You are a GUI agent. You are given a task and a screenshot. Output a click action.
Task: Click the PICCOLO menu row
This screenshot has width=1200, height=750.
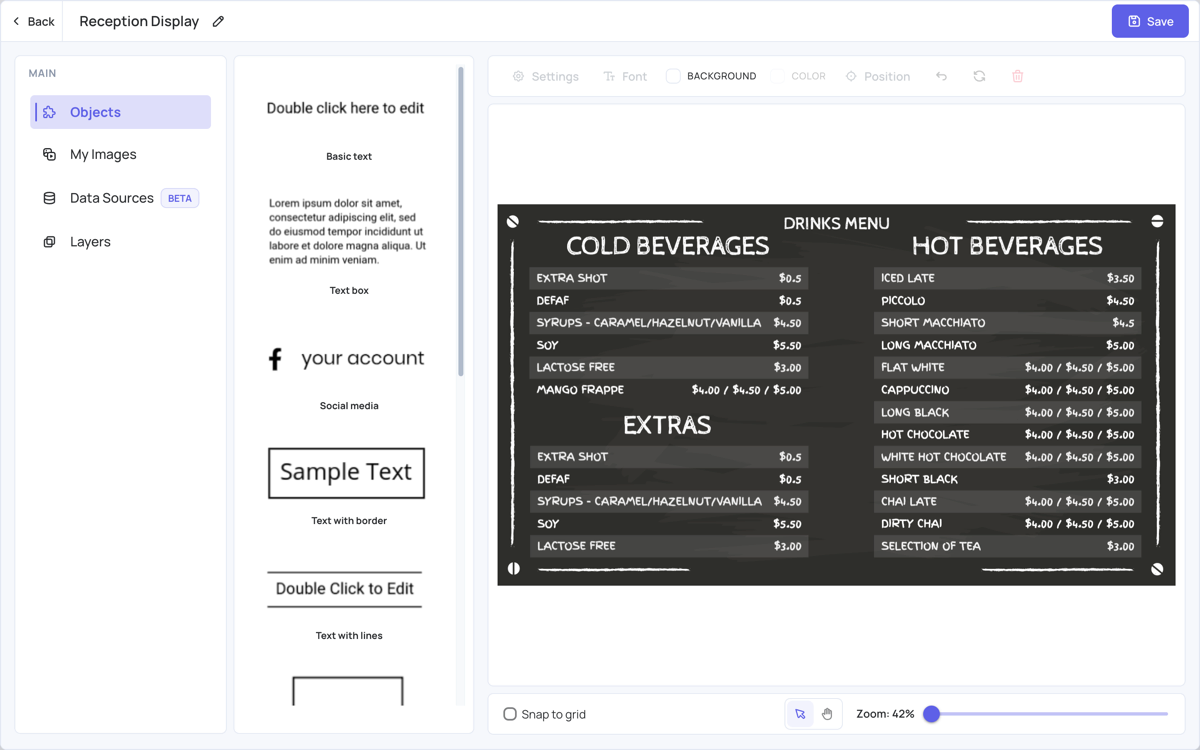tap(1007, 300)
